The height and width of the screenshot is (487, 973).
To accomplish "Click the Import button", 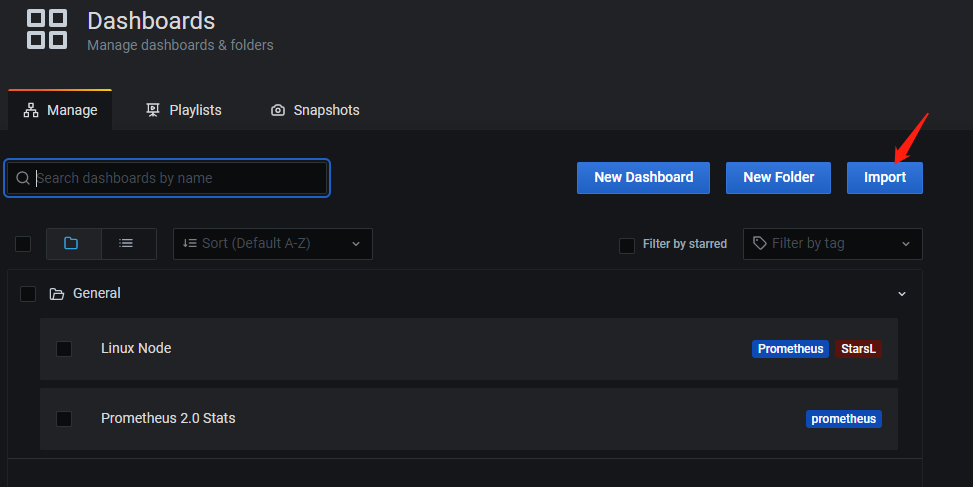I will (x=884, y=177).
